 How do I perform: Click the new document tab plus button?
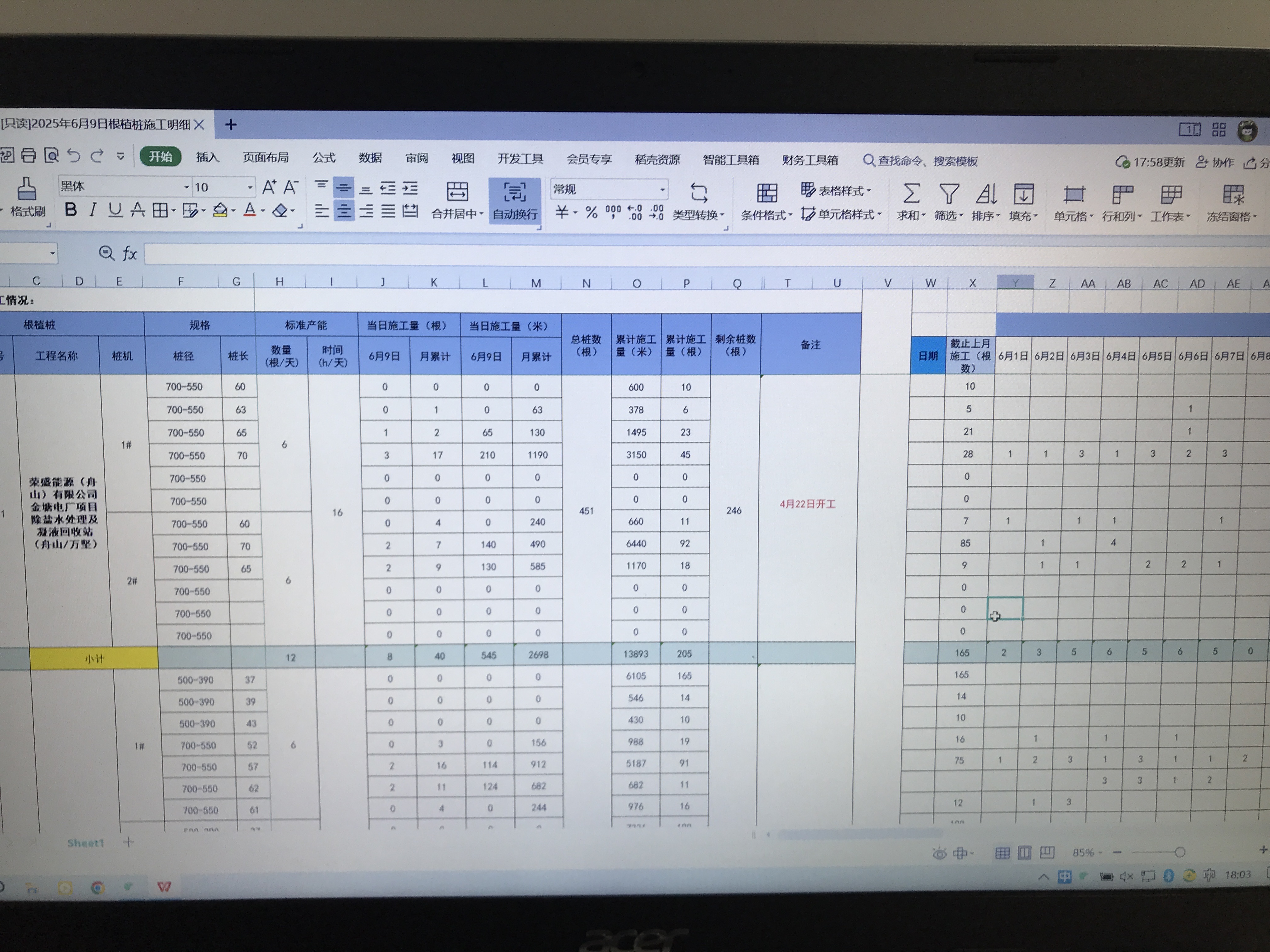[231, 125]
